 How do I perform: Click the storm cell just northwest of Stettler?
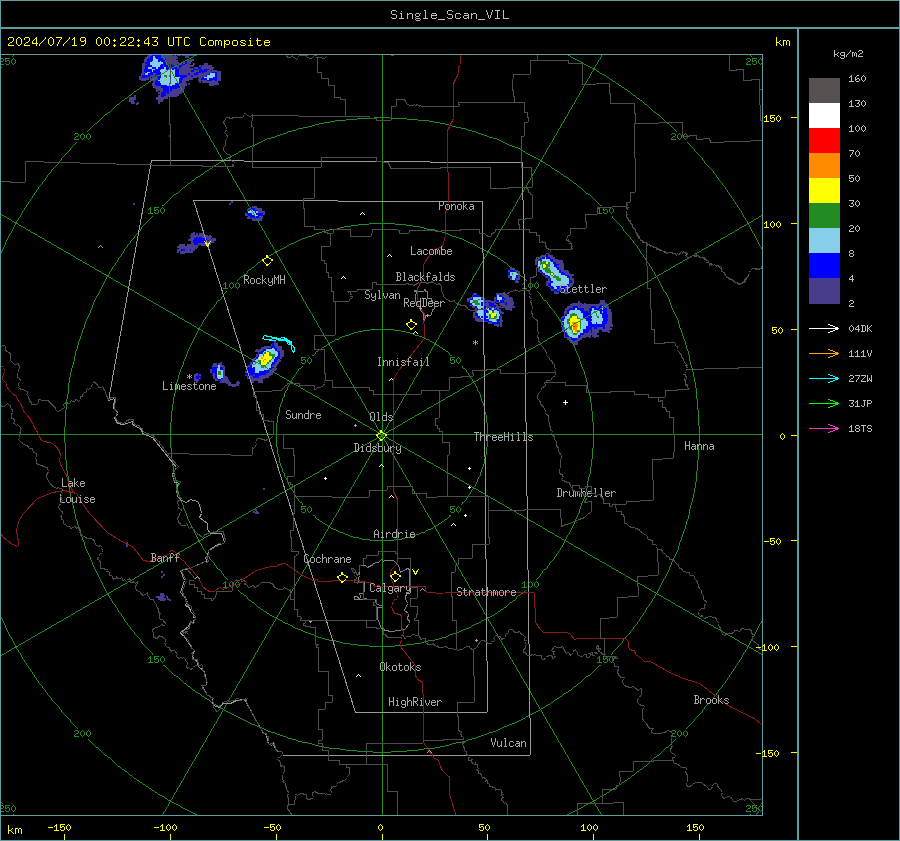click(x=553, y=274)
